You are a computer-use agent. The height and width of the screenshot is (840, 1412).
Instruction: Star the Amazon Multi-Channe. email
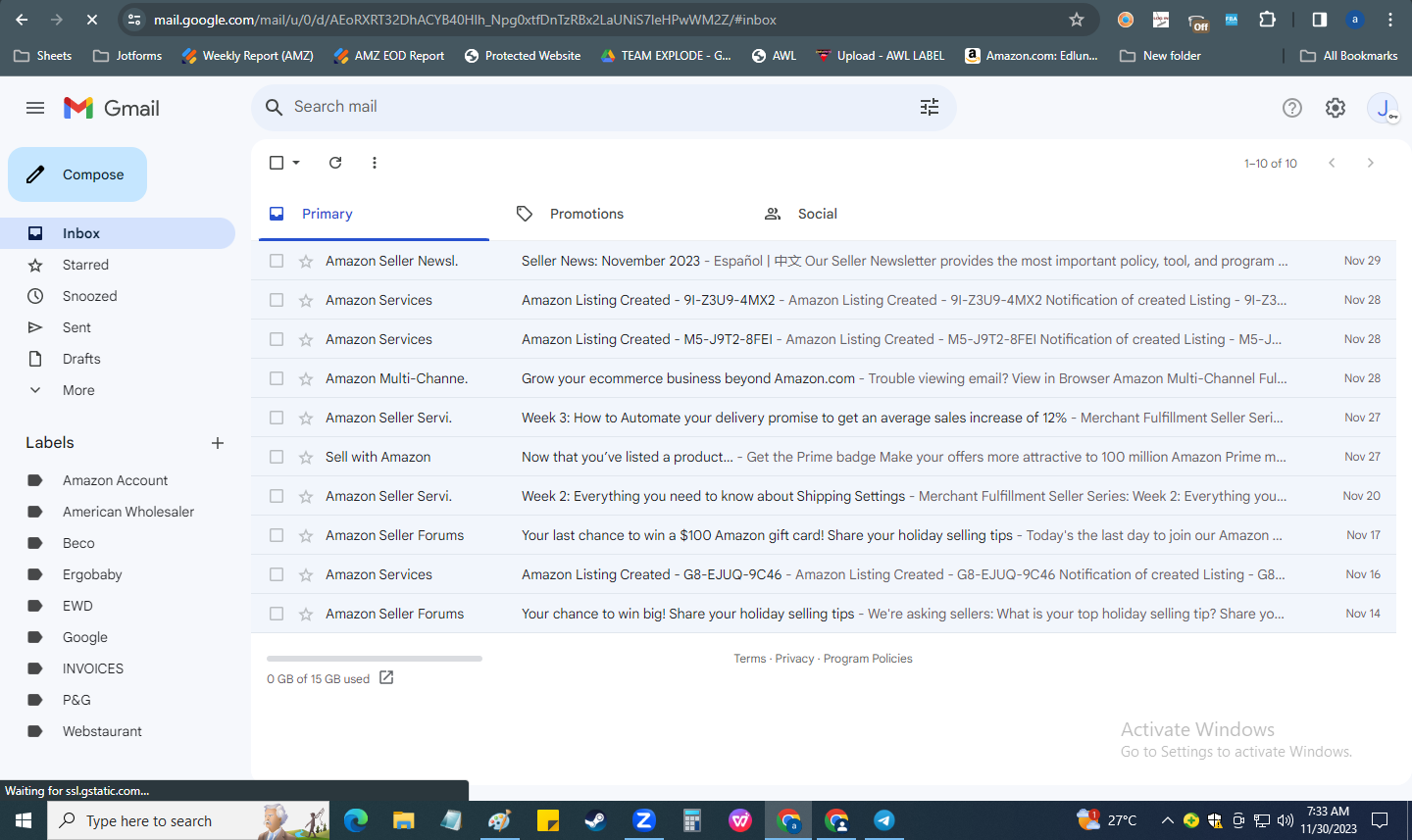point(306,378)
